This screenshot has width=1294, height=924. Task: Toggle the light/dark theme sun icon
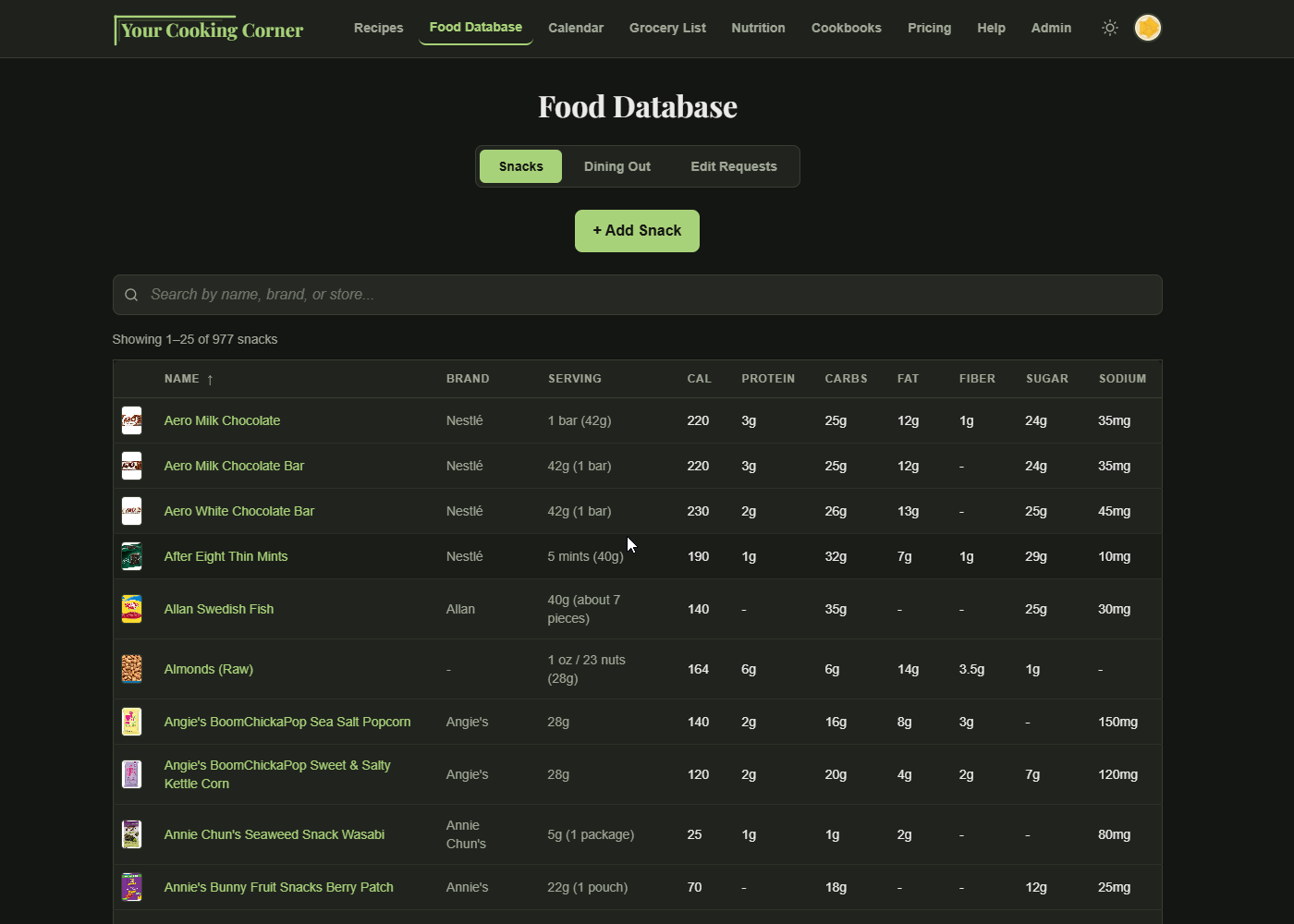coord(1110,28)
